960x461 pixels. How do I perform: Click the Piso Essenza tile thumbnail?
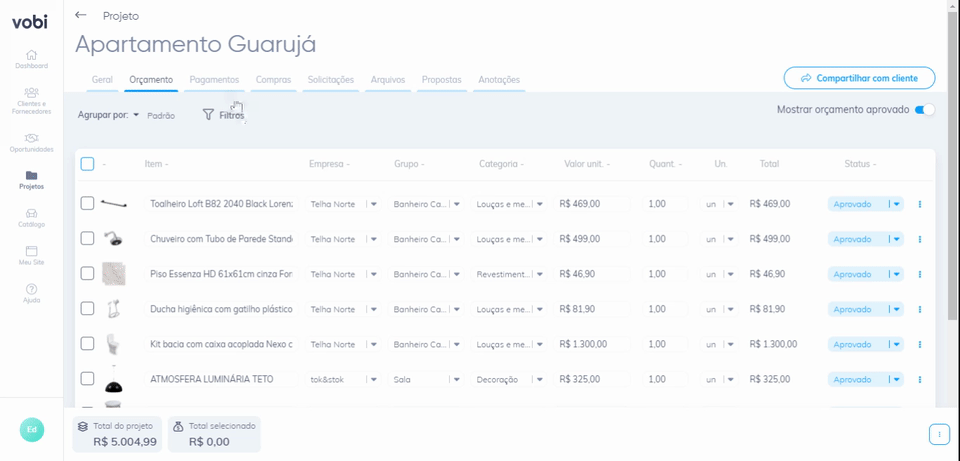[x=114, y=274]
